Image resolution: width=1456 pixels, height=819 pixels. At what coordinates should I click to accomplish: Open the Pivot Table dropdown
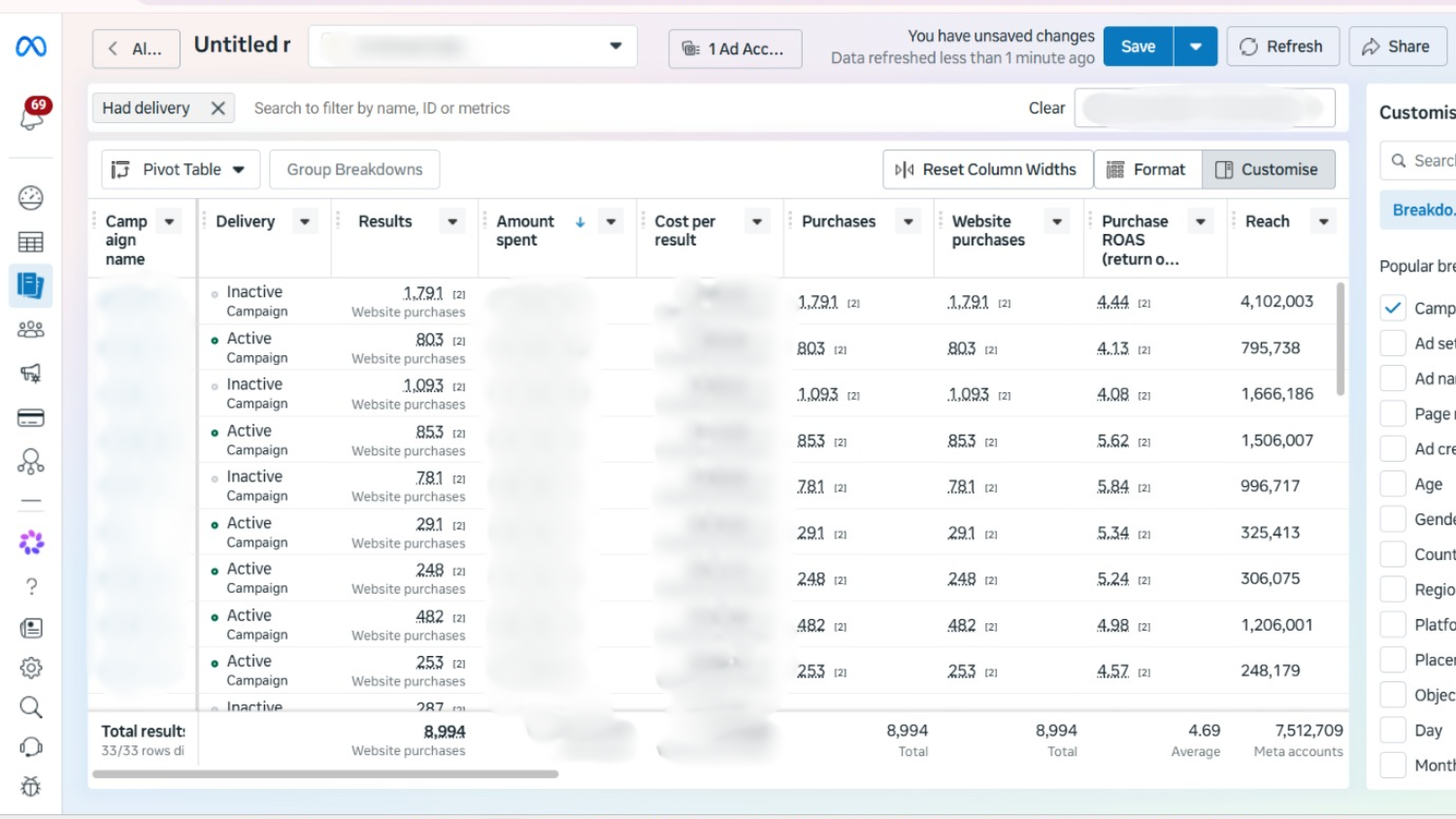[181, 170]
